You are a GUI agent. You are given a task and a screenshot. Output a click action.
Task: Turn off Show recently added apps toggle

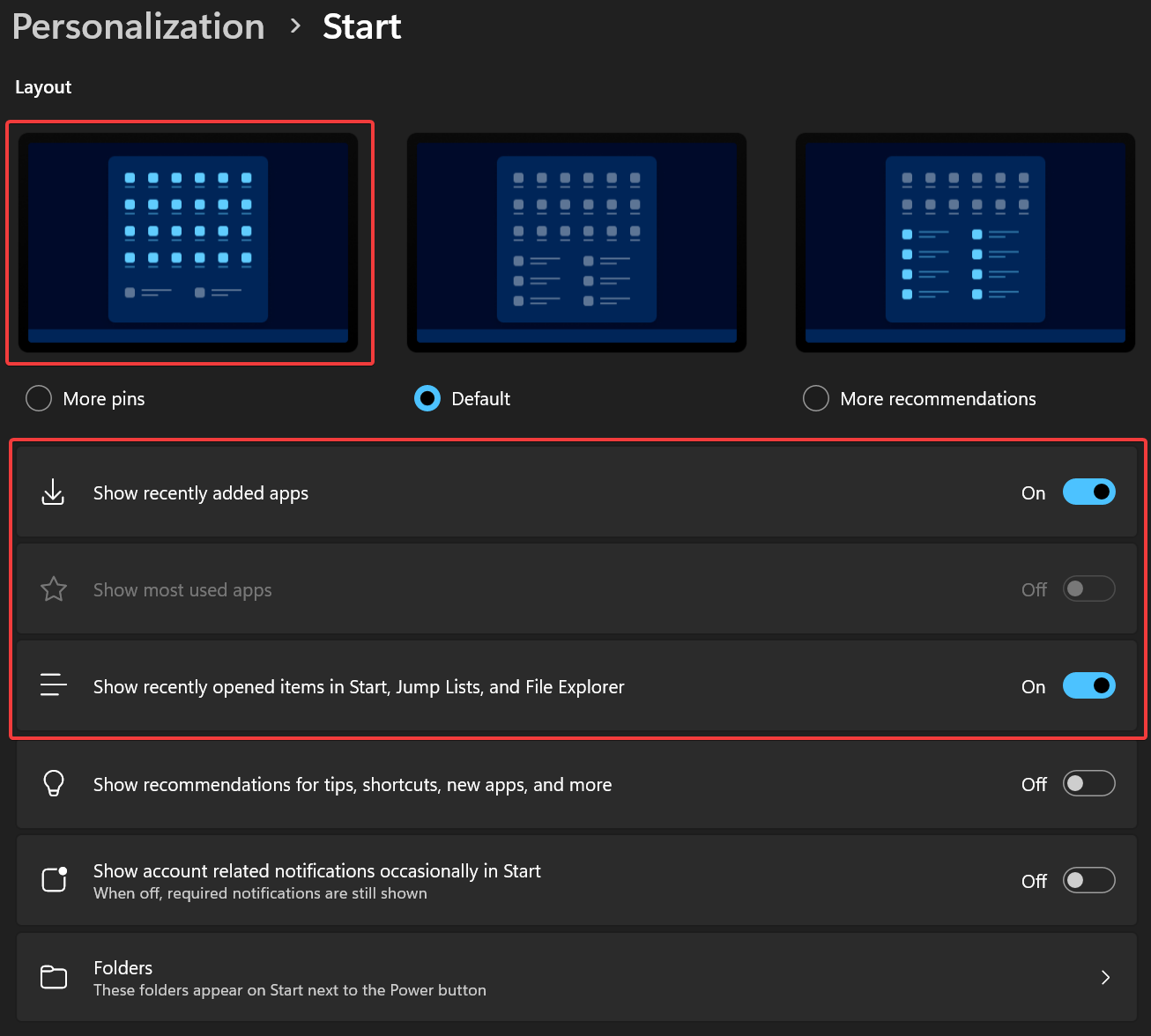click(1089, 492)
